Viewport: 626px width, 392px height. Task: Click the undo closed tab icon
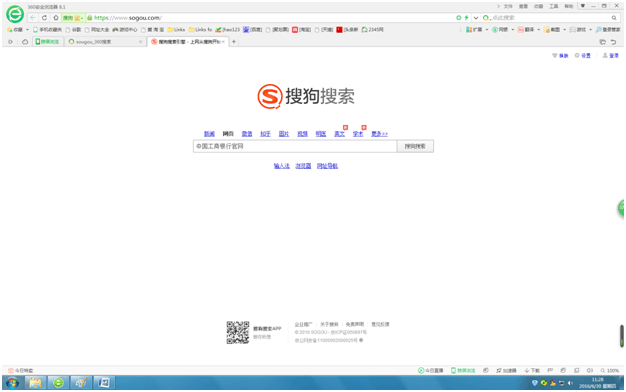pos(613,42)
